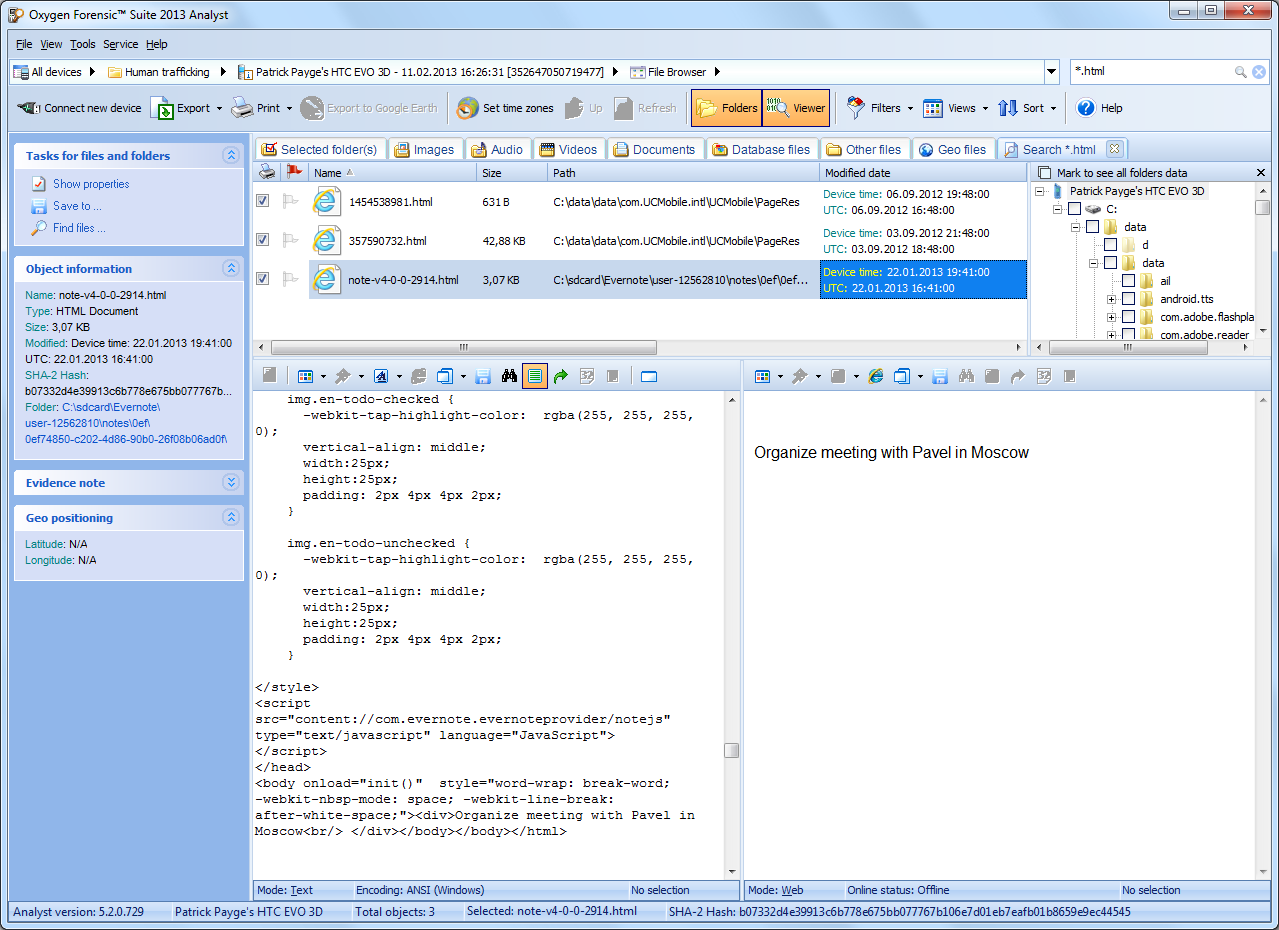Click the Print toolbar icon
The height and width of the screenshot is (930, 1279).
(x=242, y=108)
